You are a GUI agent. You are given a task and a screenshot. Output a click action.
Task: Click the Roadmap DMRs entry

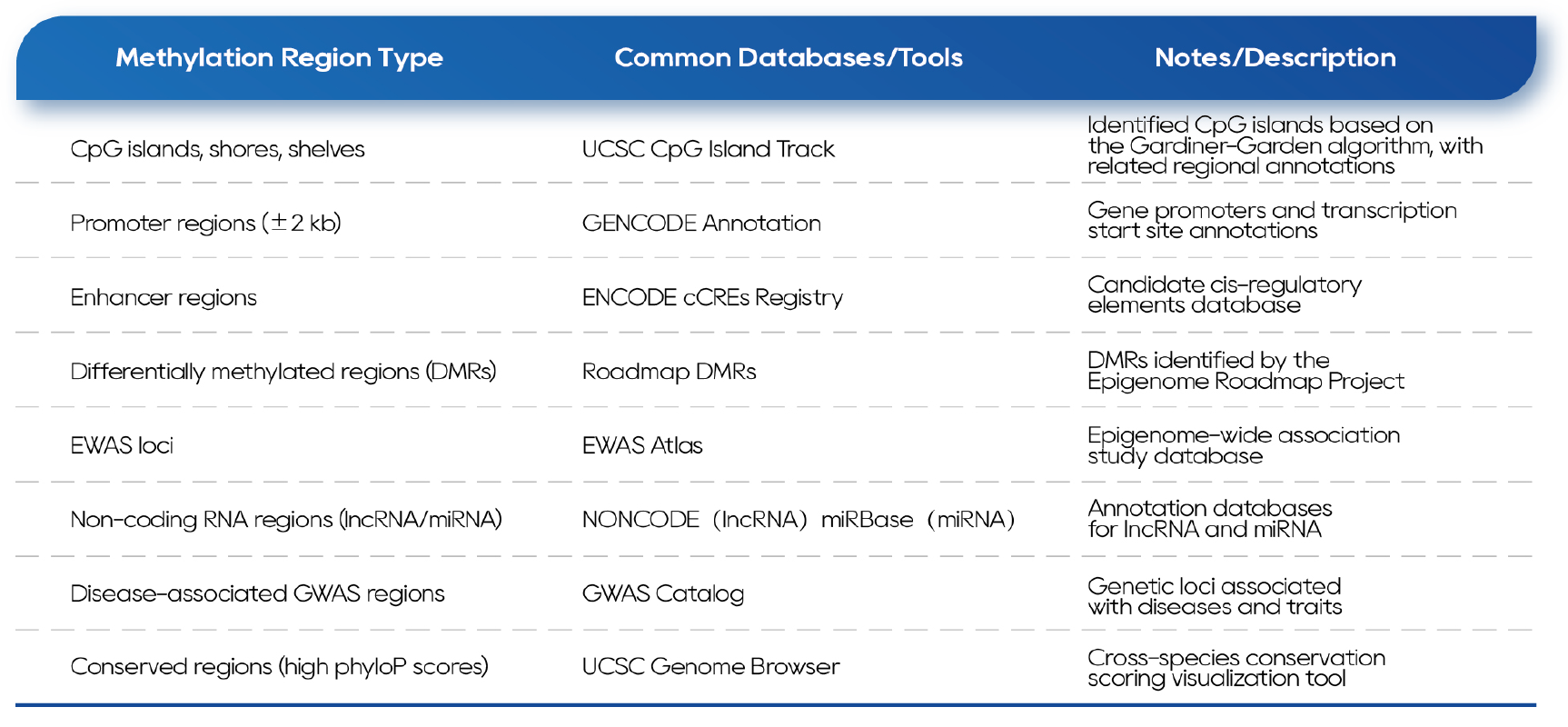point(669,372)
